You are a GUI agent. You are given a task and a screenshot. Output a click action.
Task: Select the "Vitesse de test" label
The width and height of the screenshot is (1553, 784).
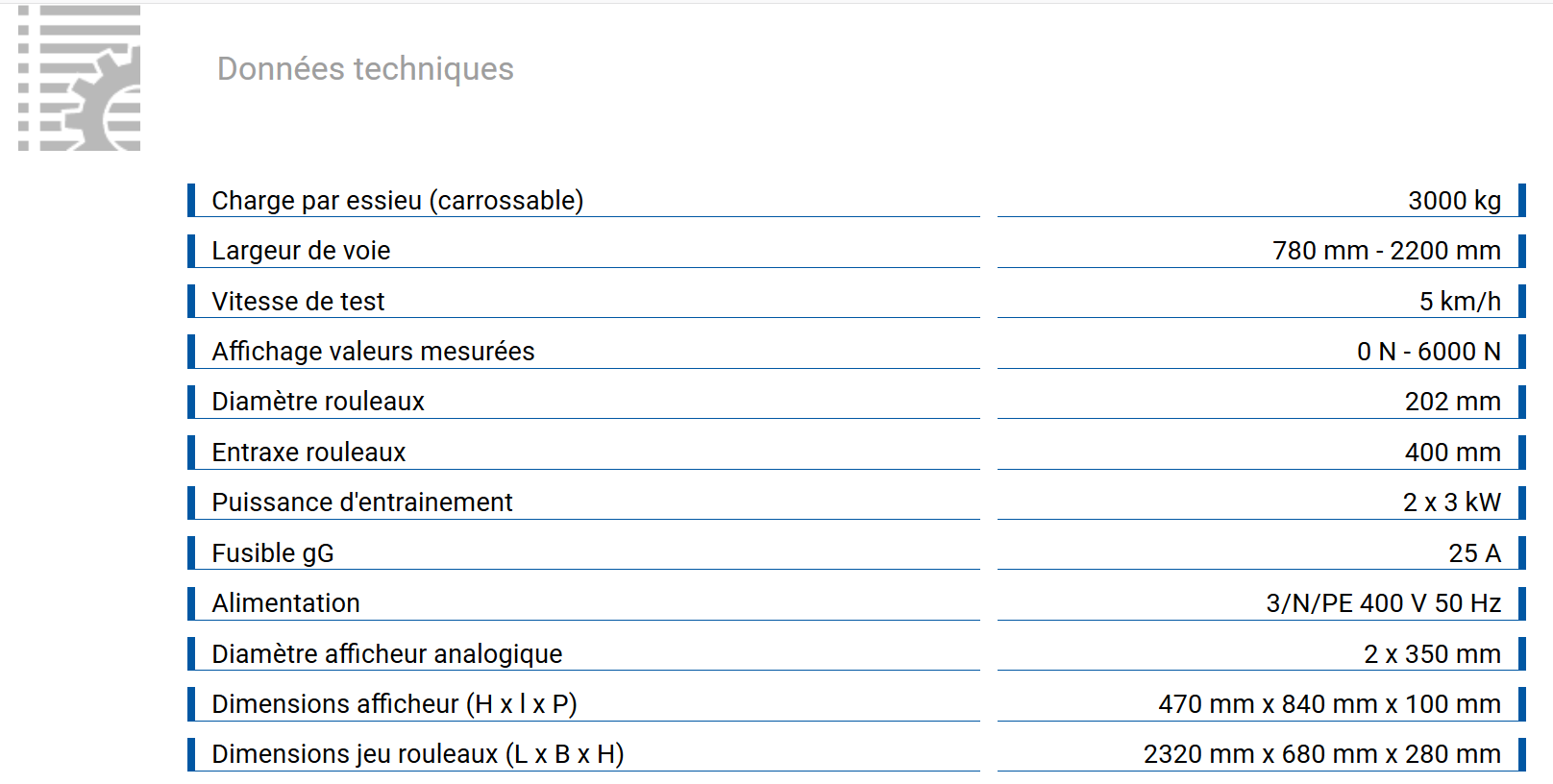click(x=298, y=302)
